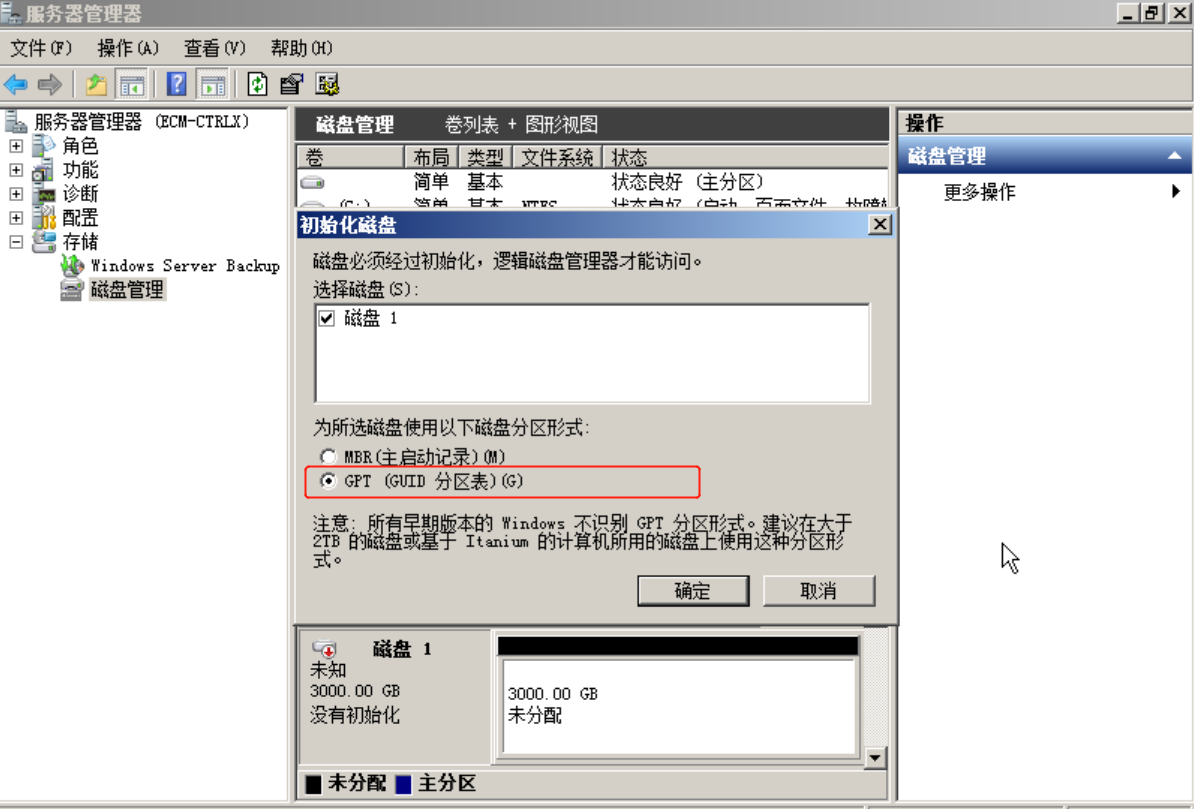Click the Diagnostics node icon in tree
The height and width of the screenshot is (809, 1194).
point(44,194)
